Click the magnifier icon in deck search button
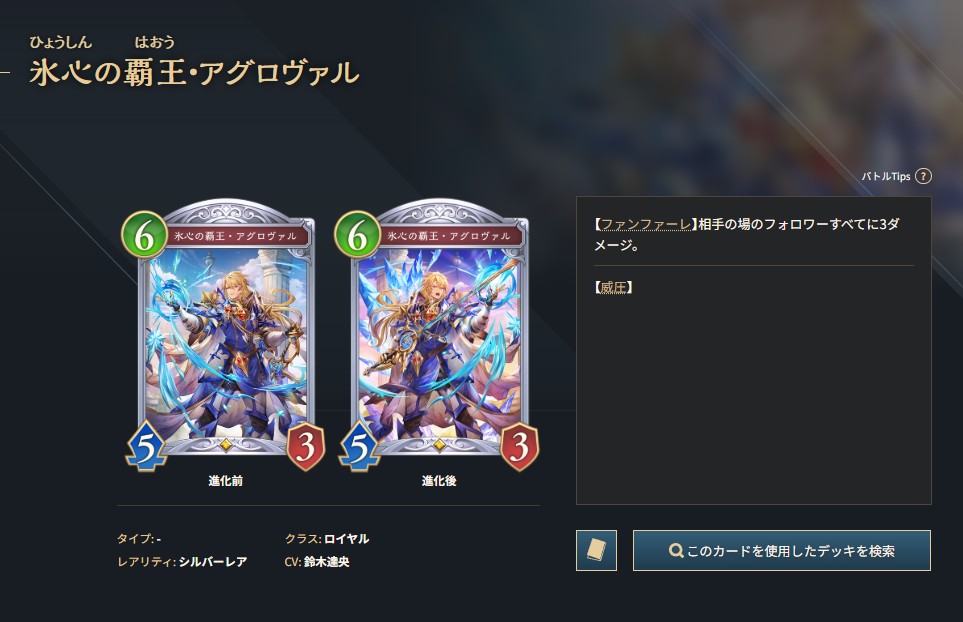 (676, 551)
